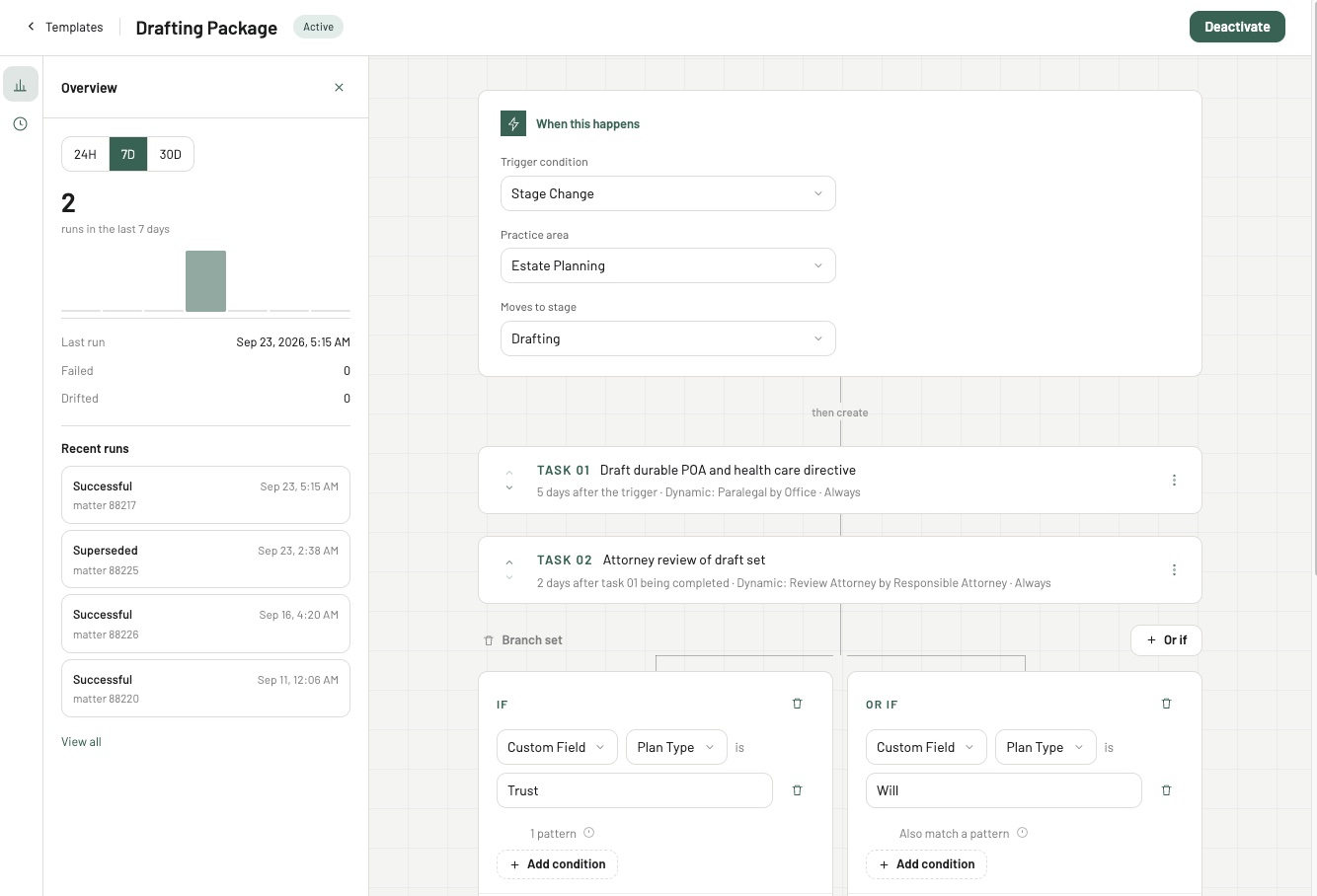Click the tall bar in runs chart
1317x896 pixels.
click(205, 281)
